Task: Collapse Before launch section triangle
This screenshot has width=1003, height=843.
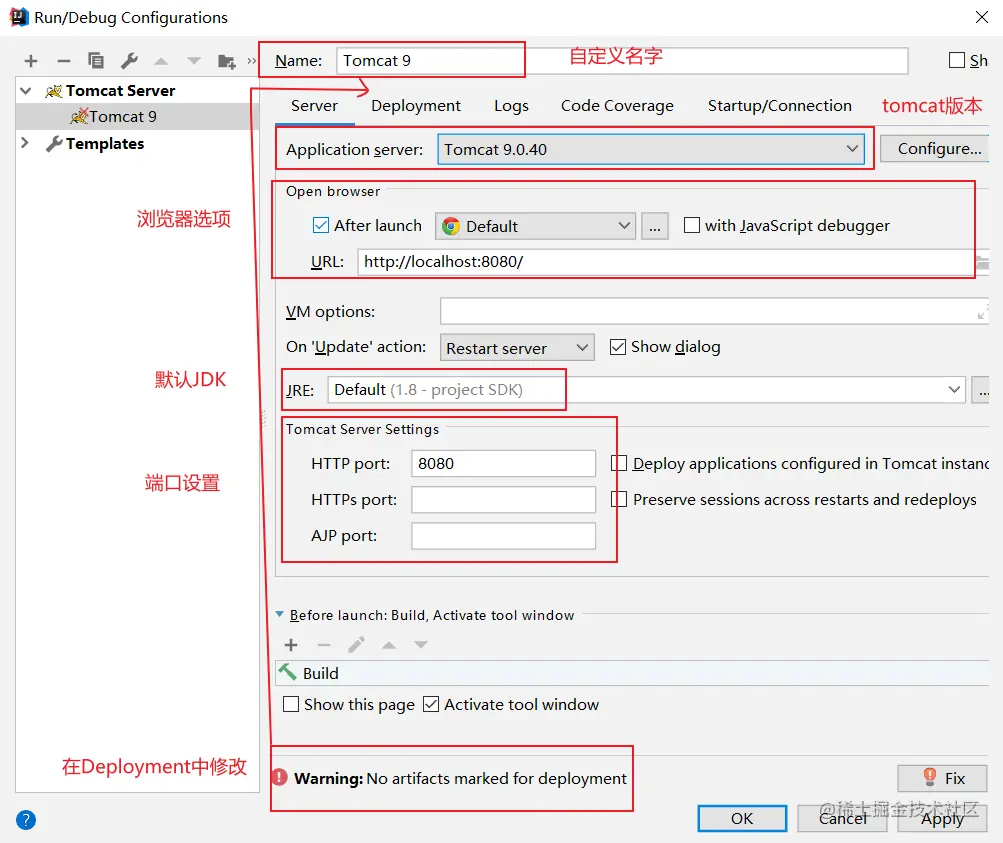Action: 280,614
